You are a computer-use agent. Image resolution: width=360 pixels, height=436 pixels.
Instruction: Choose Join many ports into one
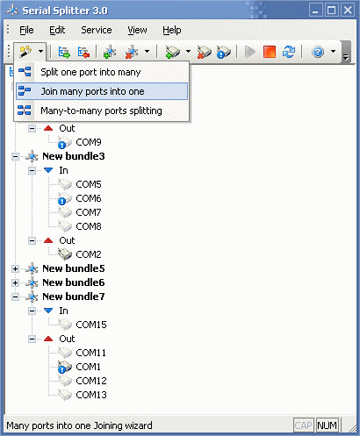pyautogui.click(x=102, y=91)
